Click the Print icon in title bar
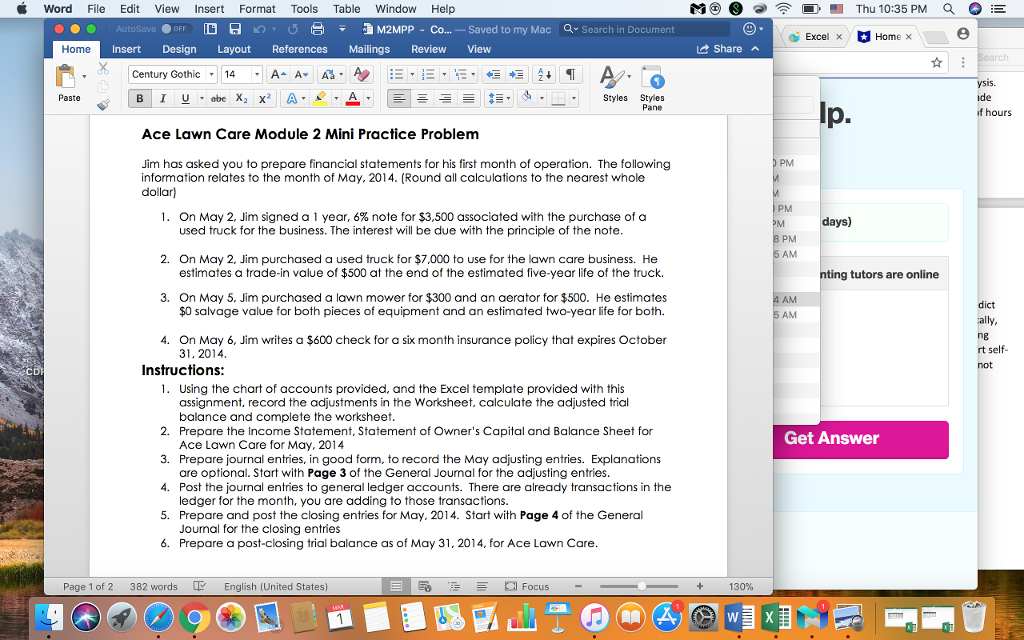The height and width of the screenshot is (640, 1024). tap(317, 29)
